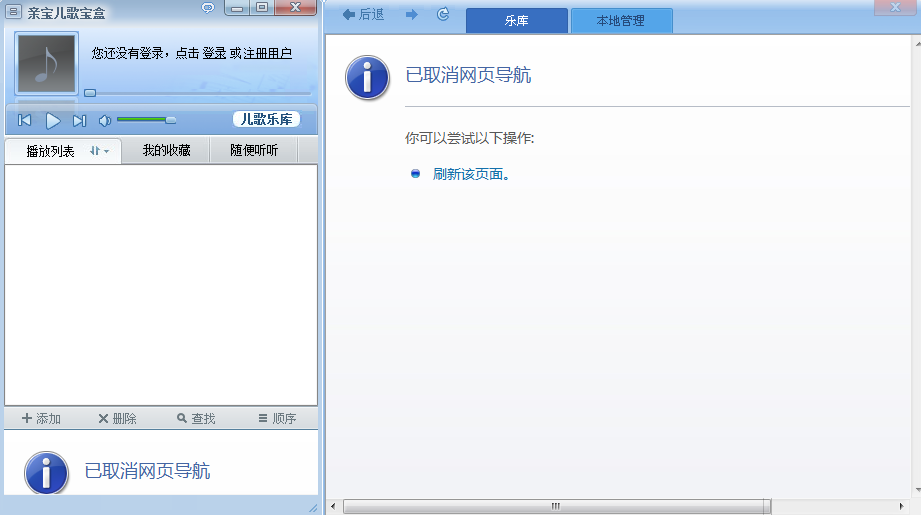This screenshot has height=515, width=921.
Task: Click the window resize grip at bottom corner
Action: (x=313, y=508)
